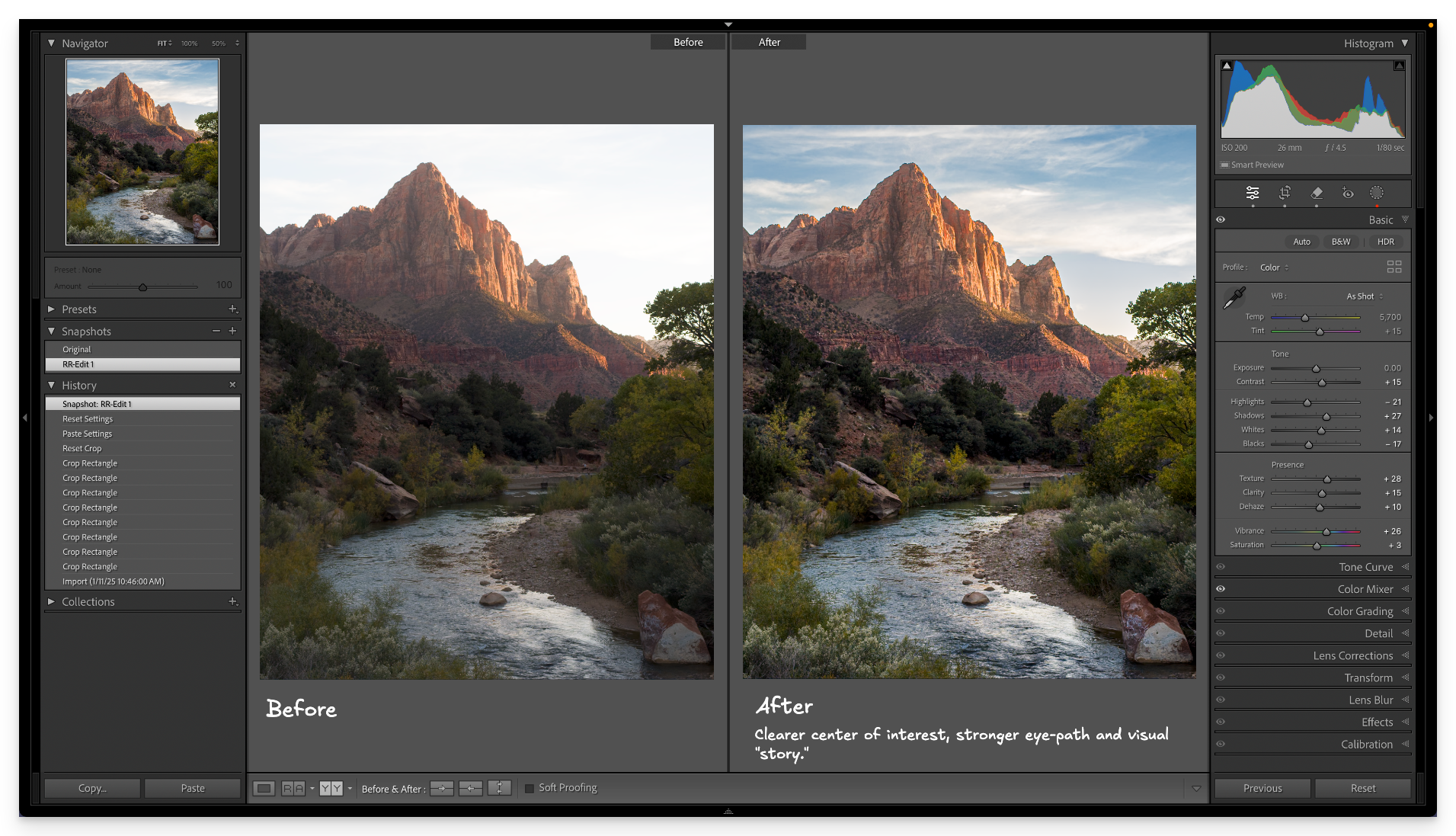Toggle Basic panel visibility eye
1456x836 pixels.
1221,219
